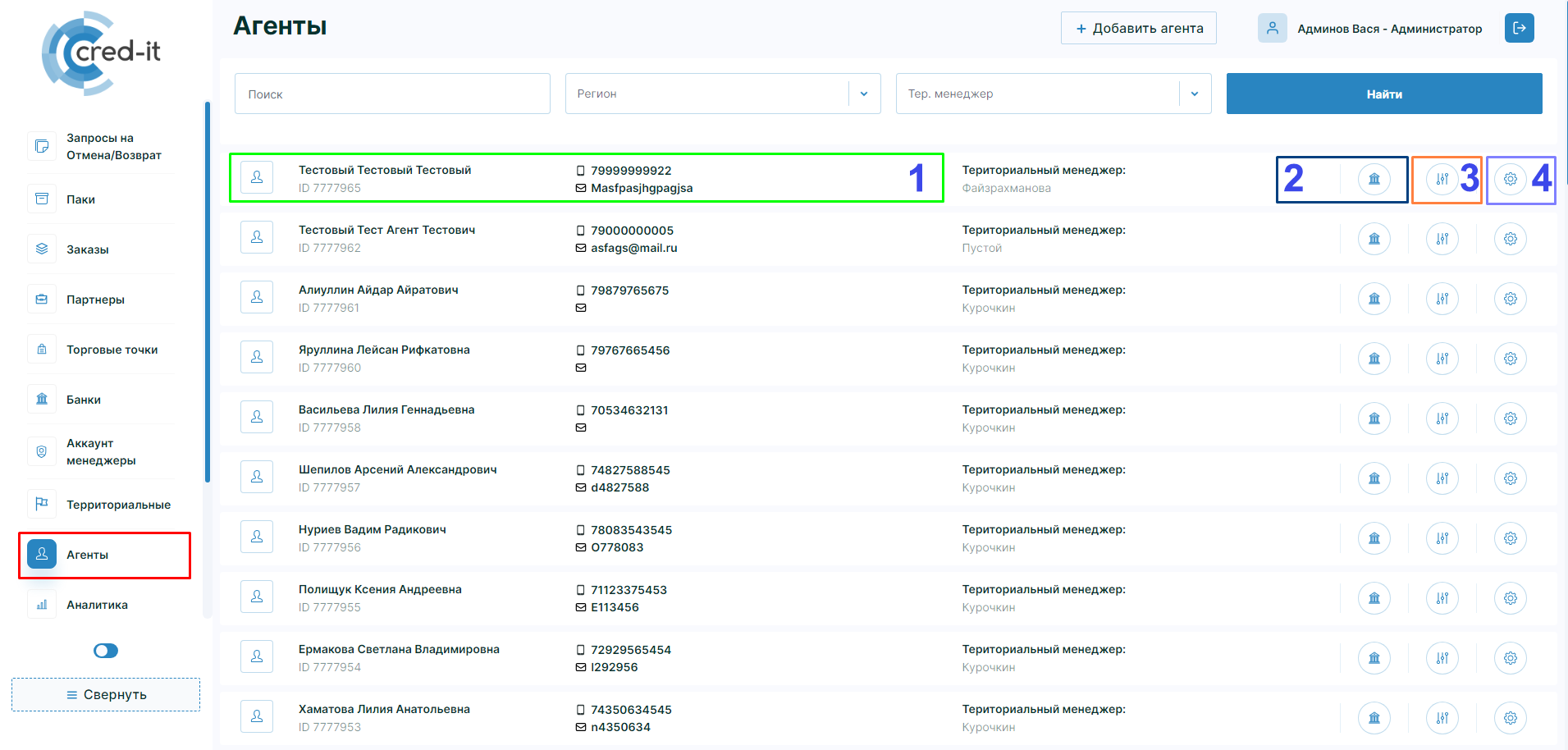Open Торговые точки menu item
The width and height of the screenshot is (1568, 750).
(112, 350)
